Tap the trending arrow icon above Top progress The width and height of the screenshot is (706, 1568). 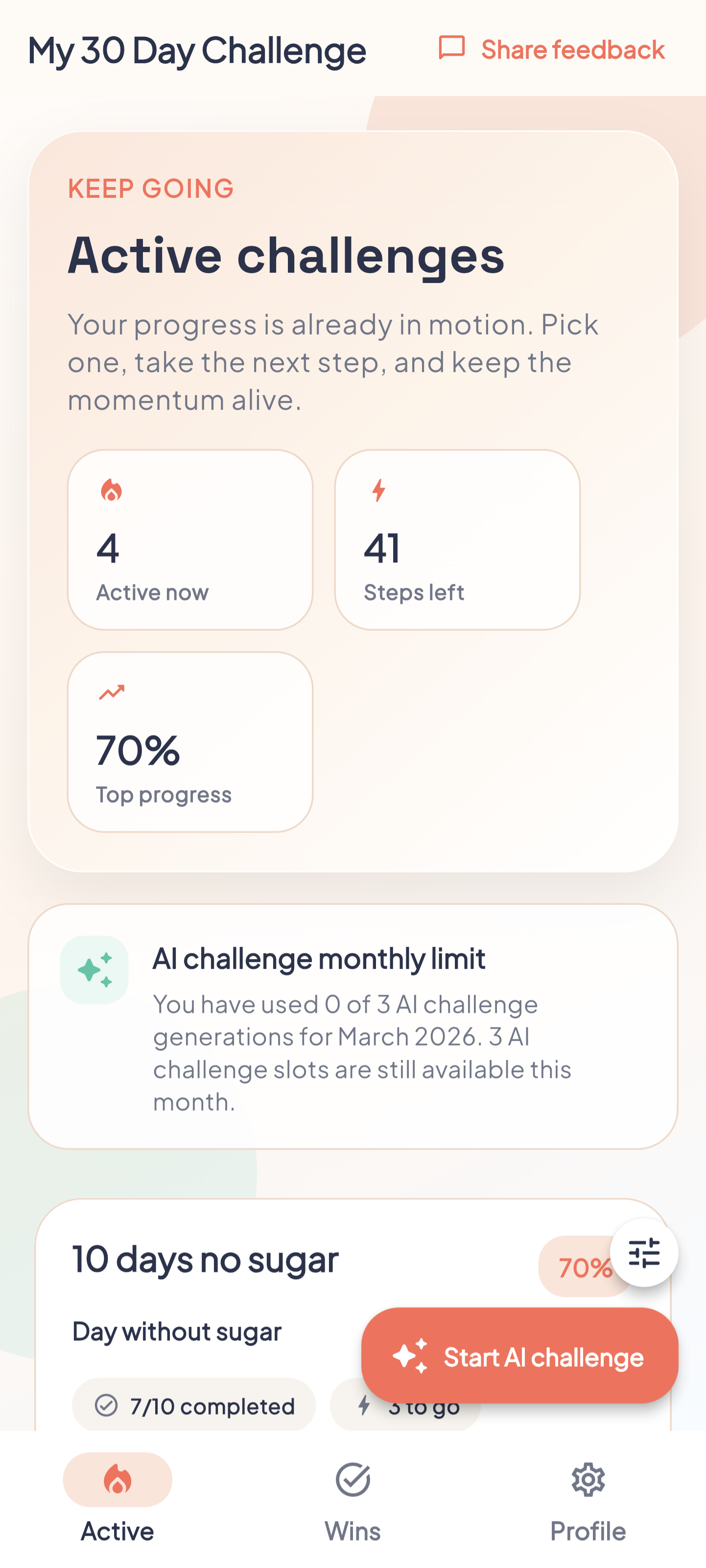tap(112, 691)
